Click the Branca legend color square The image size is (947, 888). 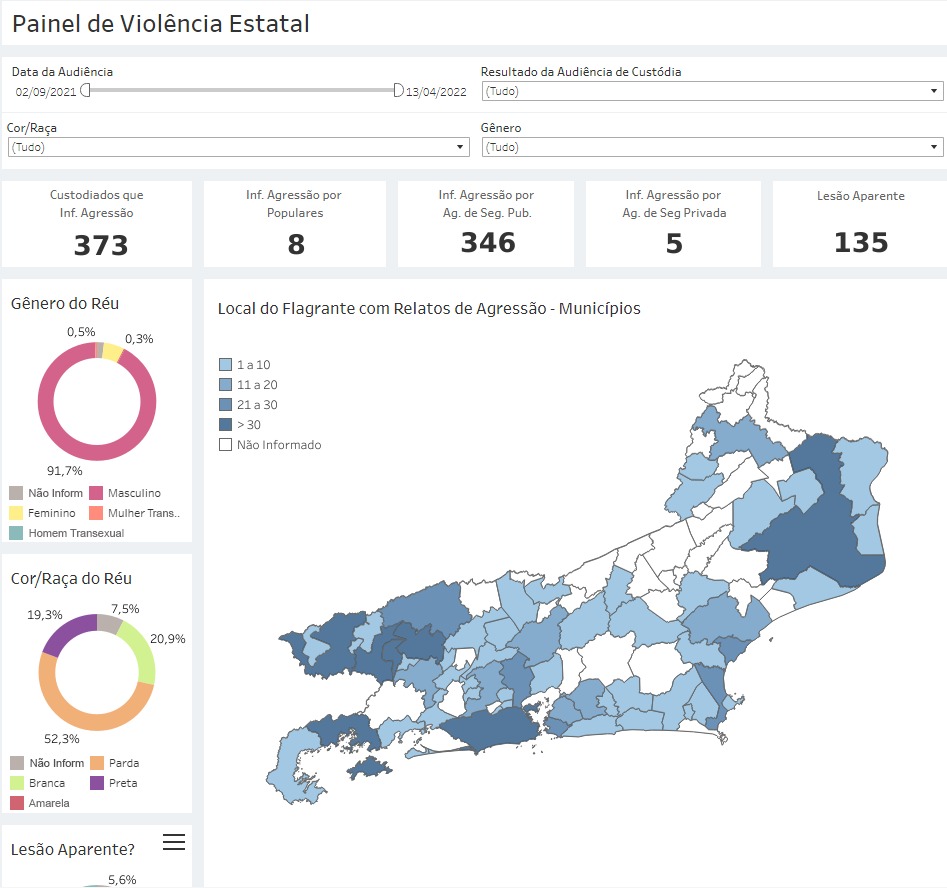click(17, 783)
